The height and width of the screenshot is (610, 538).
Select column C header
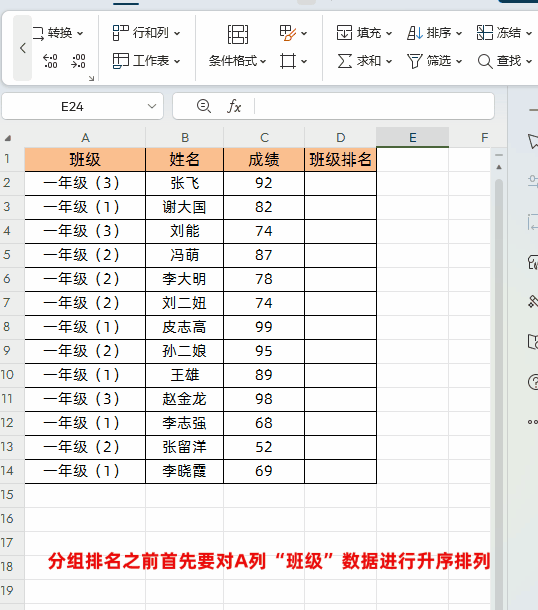264,138
